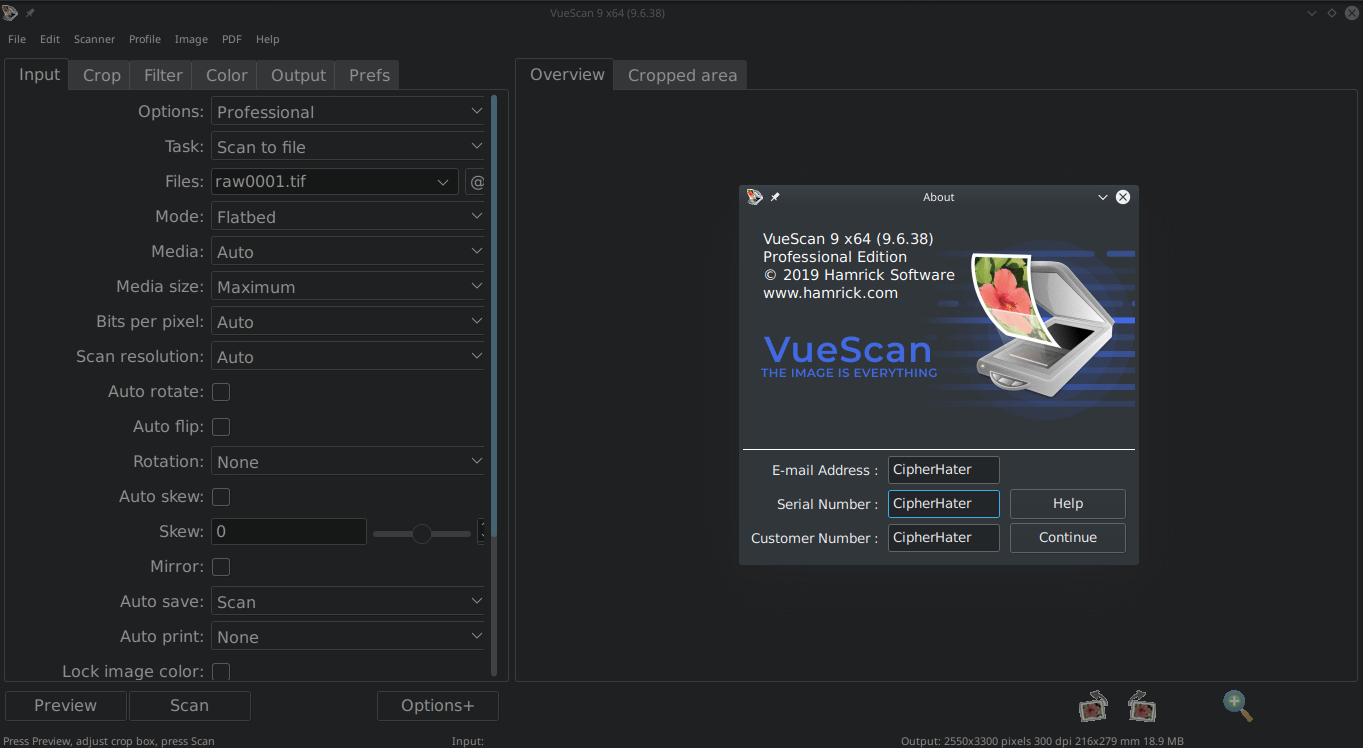Image resolution: width=1363 pixels, height=748 pixels.
Task: Click the Scan button
Action: tap(189, 706)
